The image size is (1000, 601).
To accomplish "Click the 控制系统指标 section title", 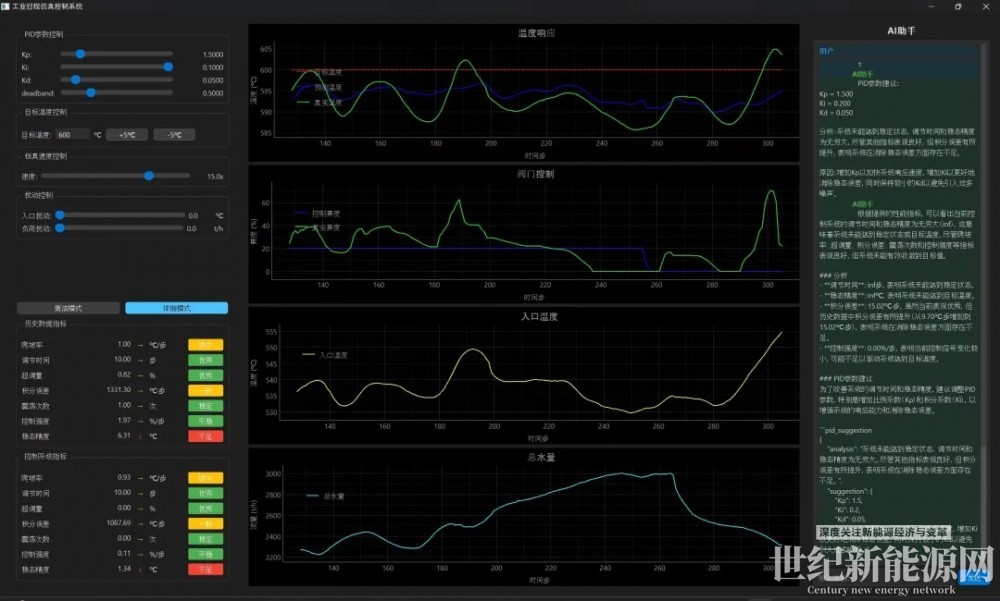I will click(46, 457).
